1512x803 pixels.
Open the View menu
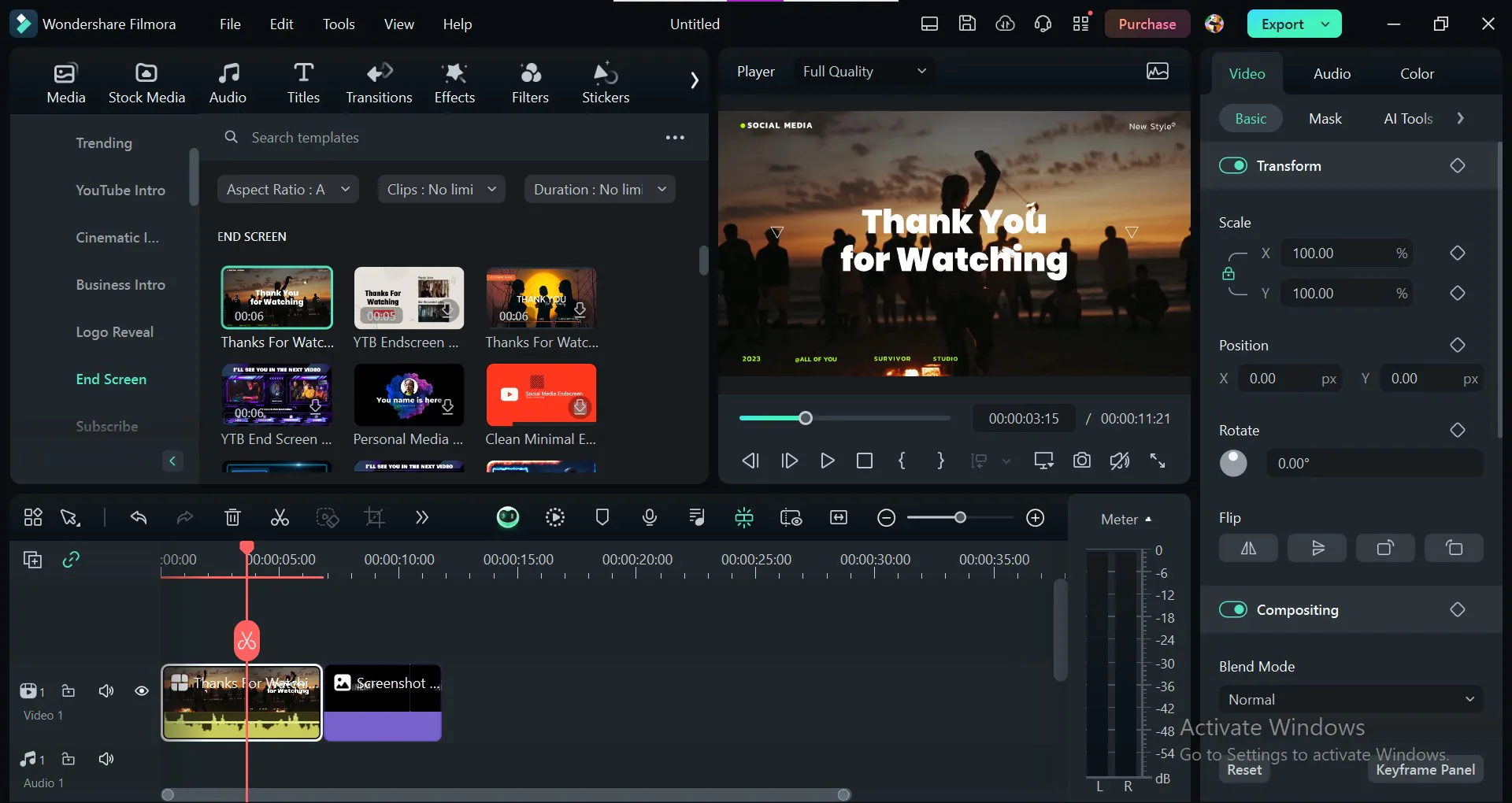[398, 24]
